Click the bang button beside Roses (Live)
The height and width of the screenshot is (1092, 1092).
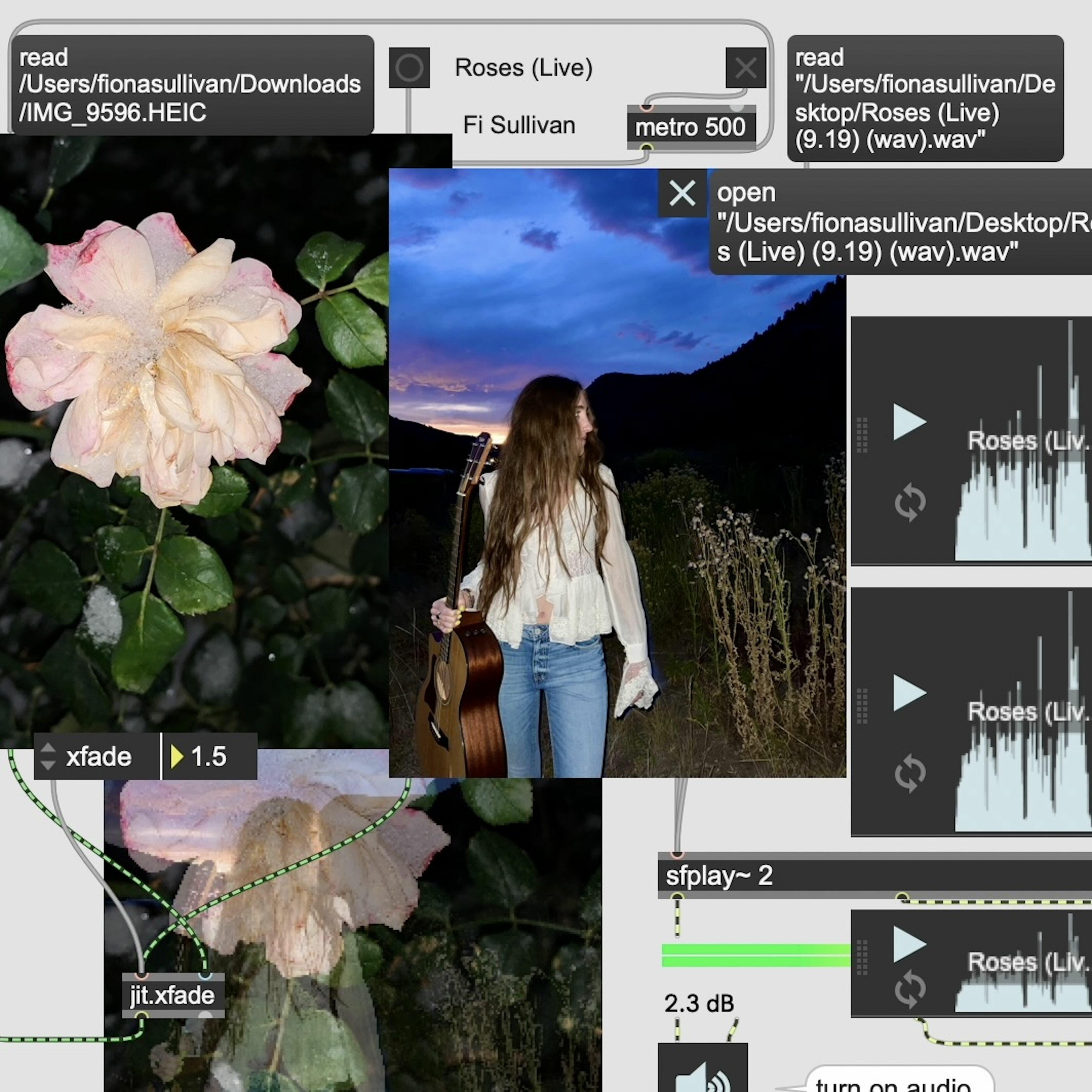tap(409, 68)
